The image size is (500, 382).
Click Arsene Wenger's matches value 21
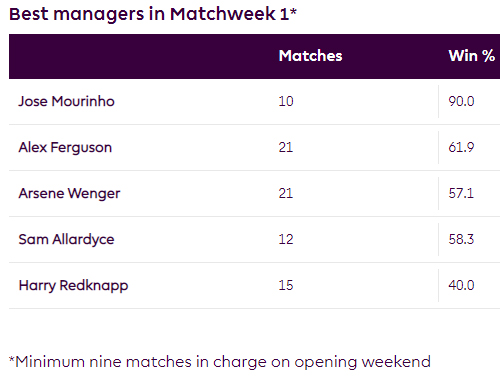tap(286, 193)
